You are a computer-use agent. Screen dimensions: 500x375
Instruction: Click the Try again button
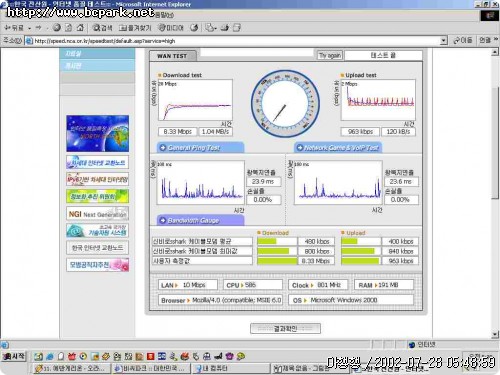pos(329,55)
